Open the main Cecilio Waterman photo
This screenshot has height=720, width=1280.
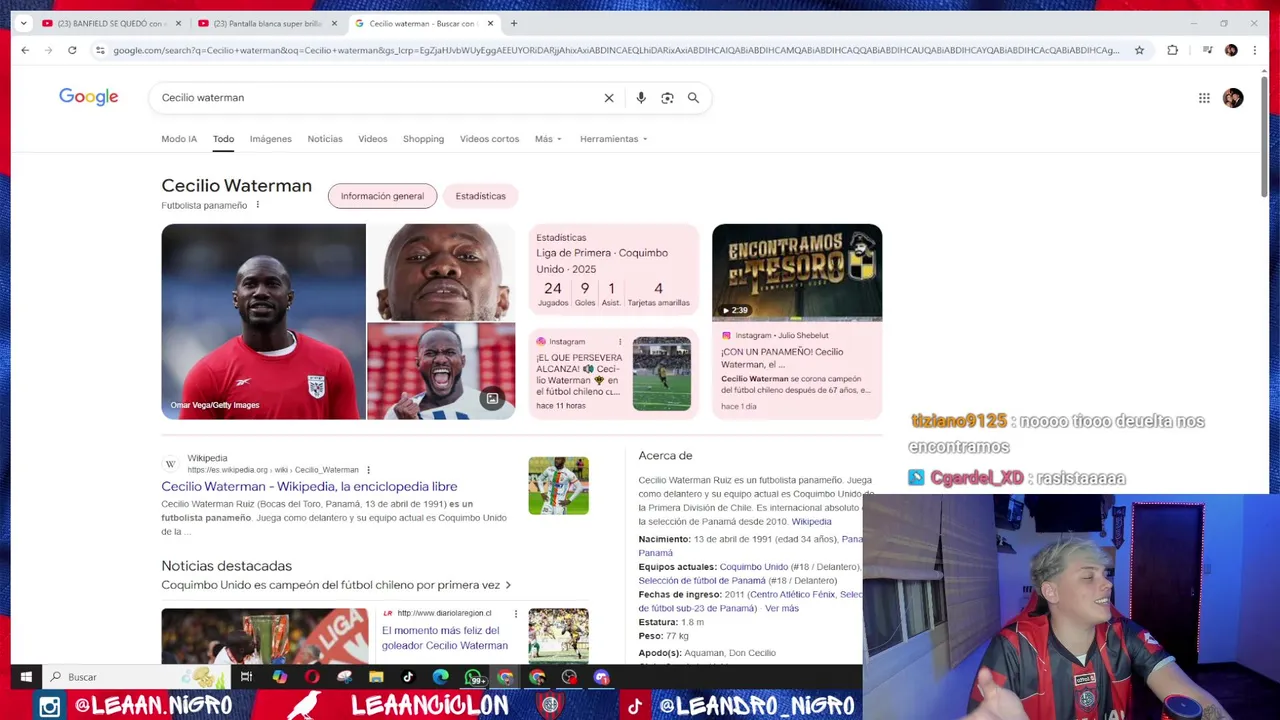pyautogui.click(x=263, y=321)
